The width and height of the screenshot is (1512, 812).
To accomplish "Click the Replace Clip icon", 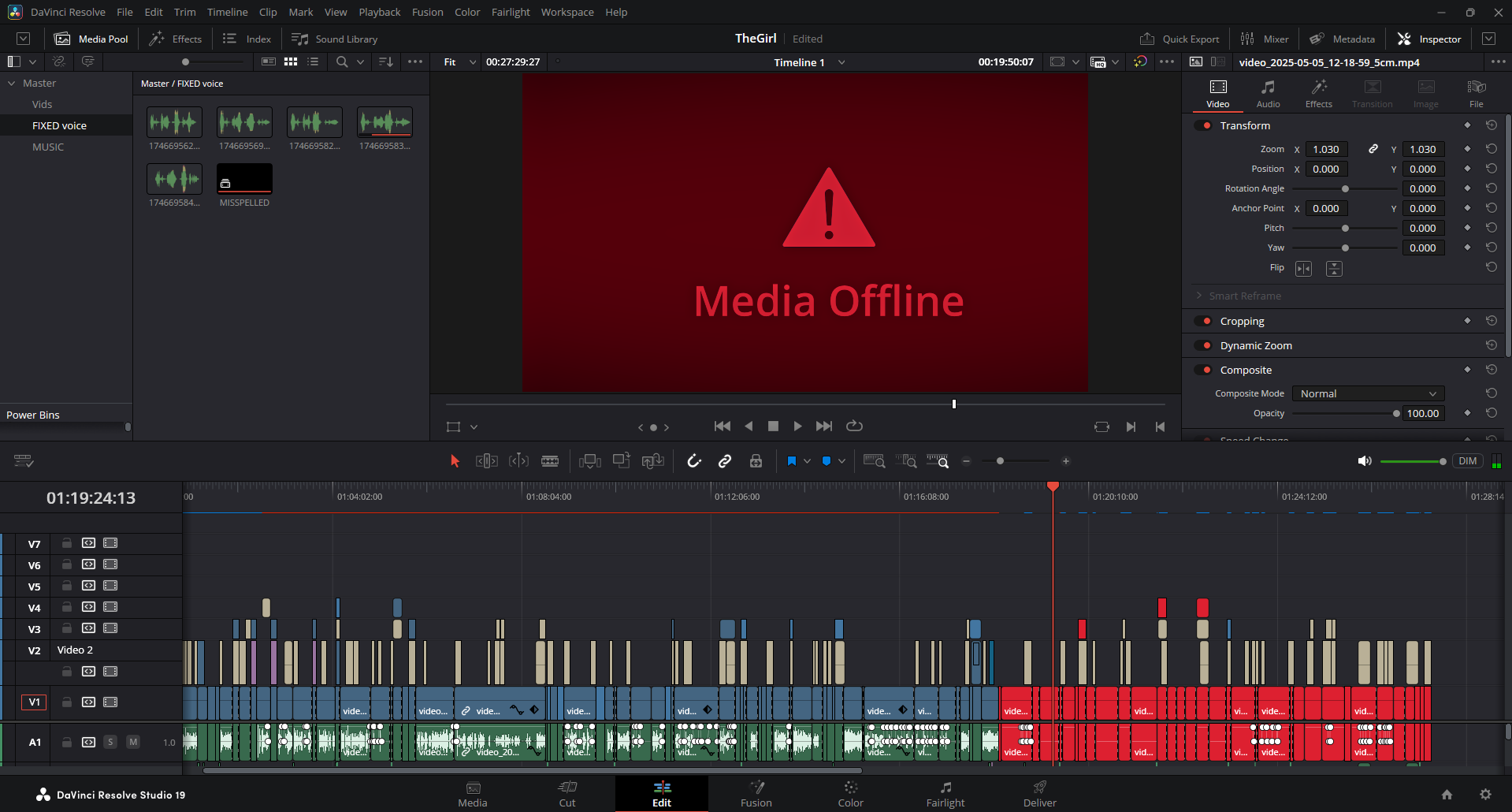I will 653,461.
